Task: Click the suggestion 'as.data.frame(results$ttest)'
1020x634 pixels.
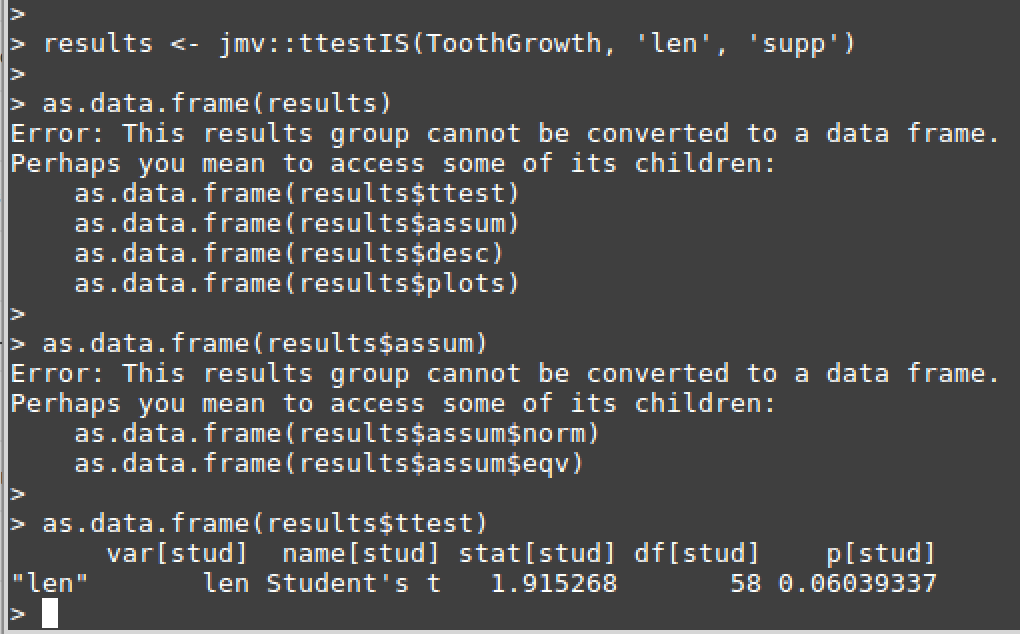Action: pyautogui.click(x=297, y=193)
